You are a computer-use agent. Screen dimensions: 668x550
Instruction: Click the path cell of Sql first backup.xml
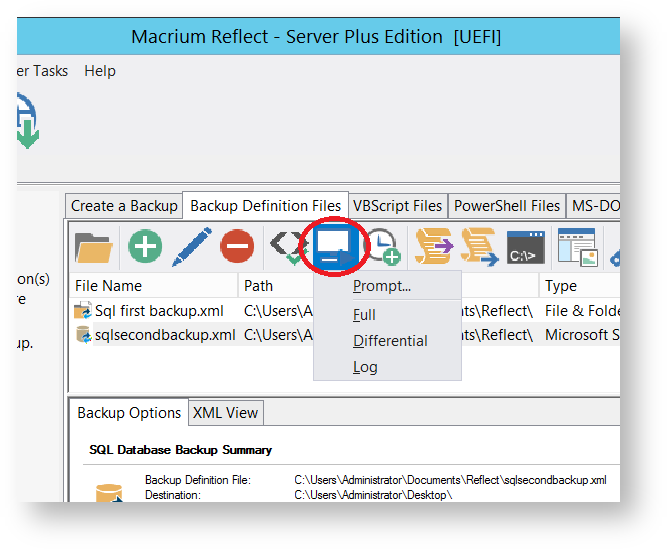tap(278, 311)
